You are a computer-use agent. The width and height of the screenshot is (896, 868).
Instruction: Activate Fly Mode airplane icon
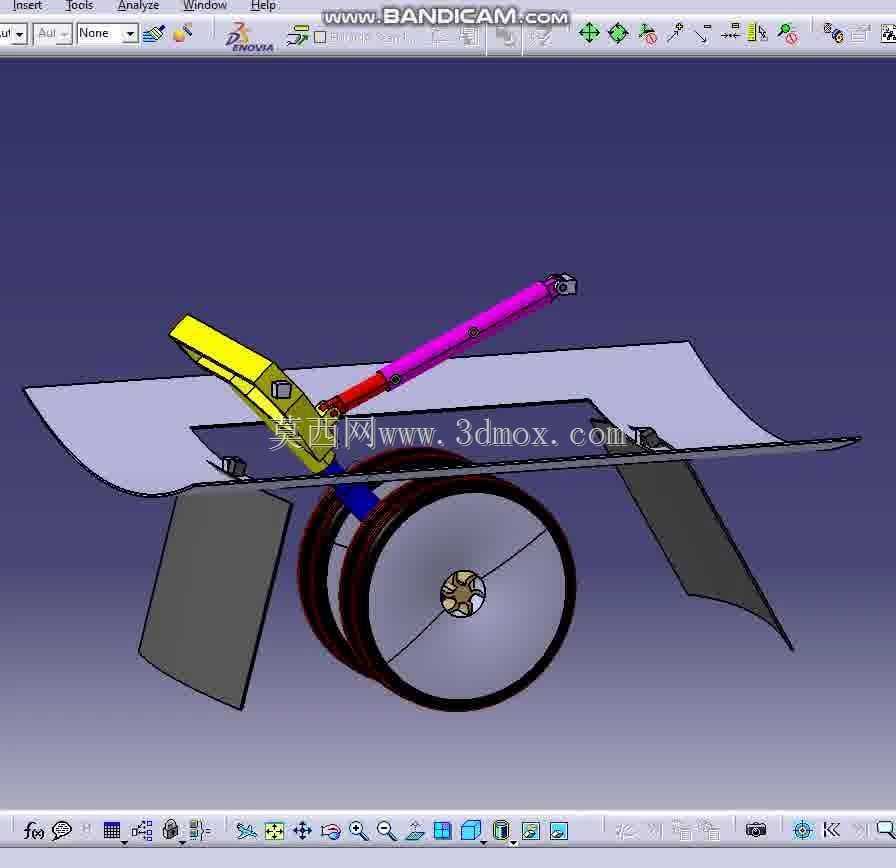tap(246, 830)
